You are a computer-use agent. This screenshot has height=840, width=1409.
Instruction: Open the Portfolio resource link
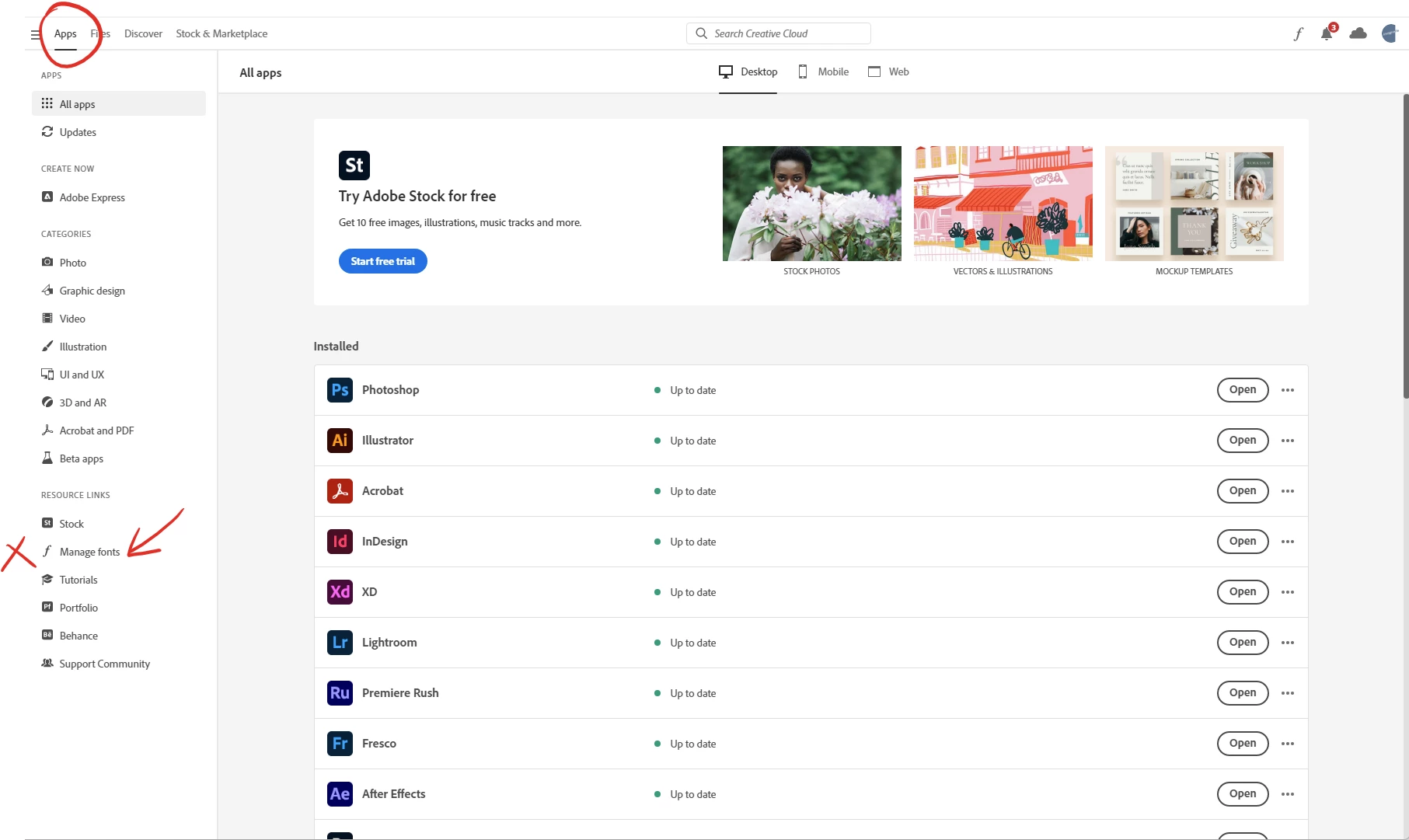click(x=119, y=608)
